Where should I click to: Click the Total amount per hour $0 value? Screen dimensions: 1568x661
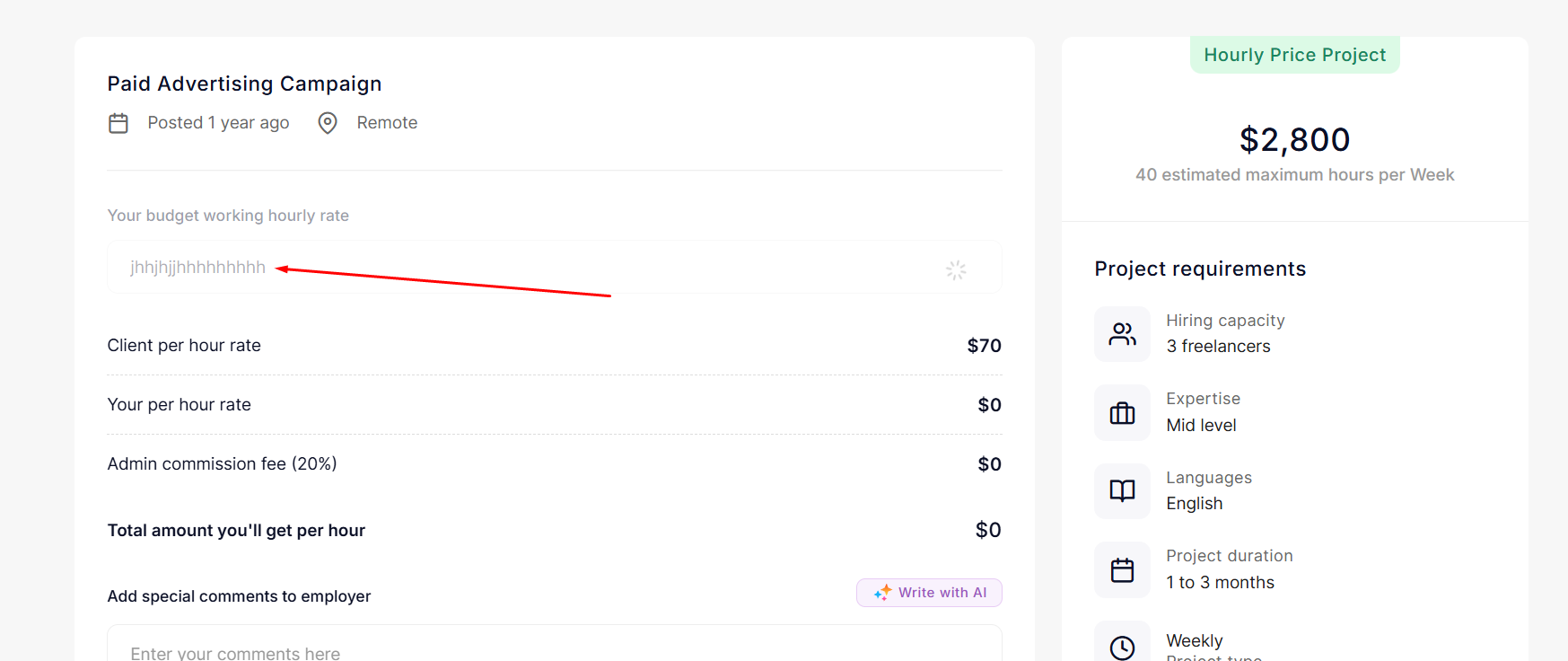click(x=987, y=530)
